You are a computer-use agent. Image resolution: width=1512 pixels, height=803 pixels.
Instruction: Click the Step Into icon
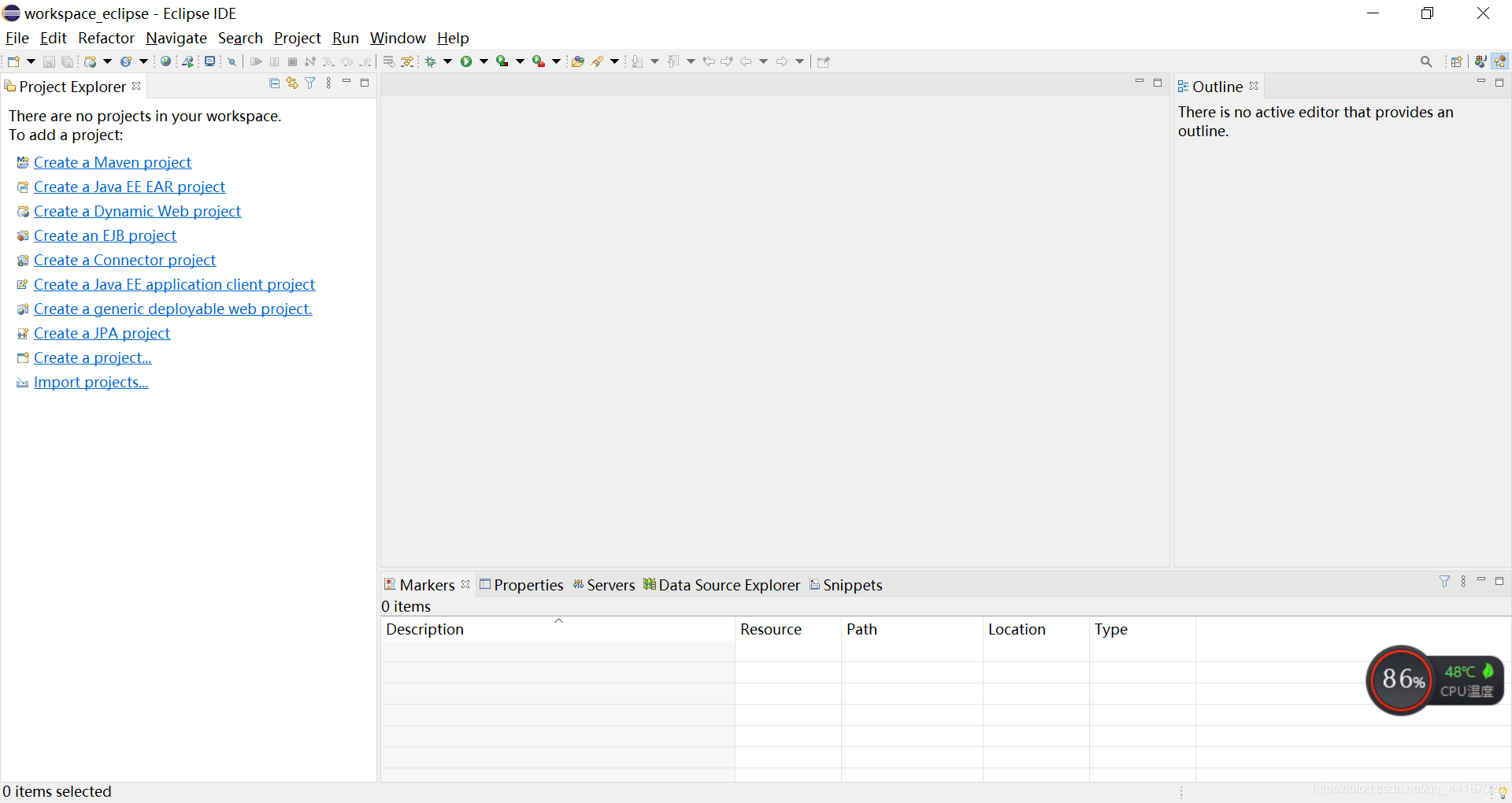click(x=328, y=61)
